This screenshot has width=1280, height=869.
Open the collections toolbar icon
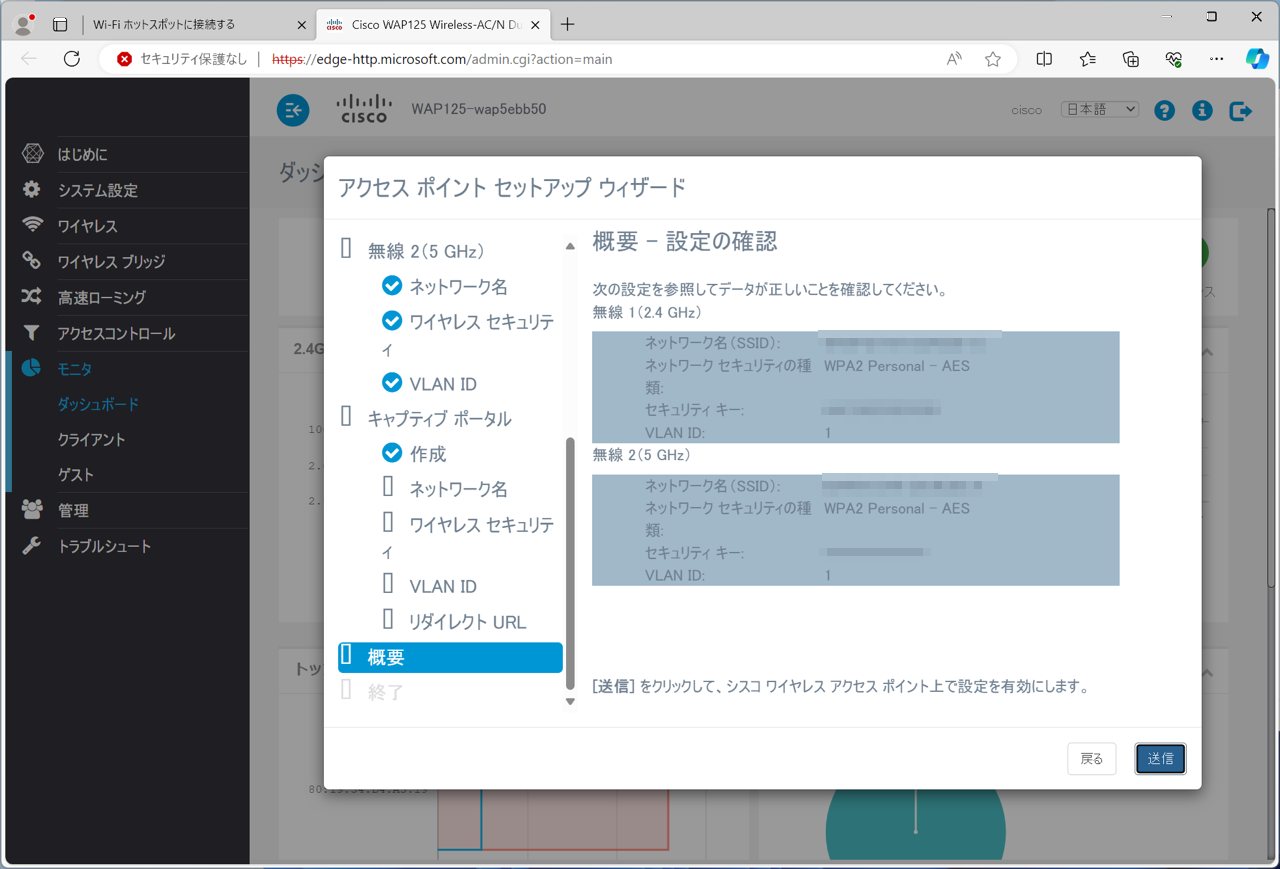1131,59
